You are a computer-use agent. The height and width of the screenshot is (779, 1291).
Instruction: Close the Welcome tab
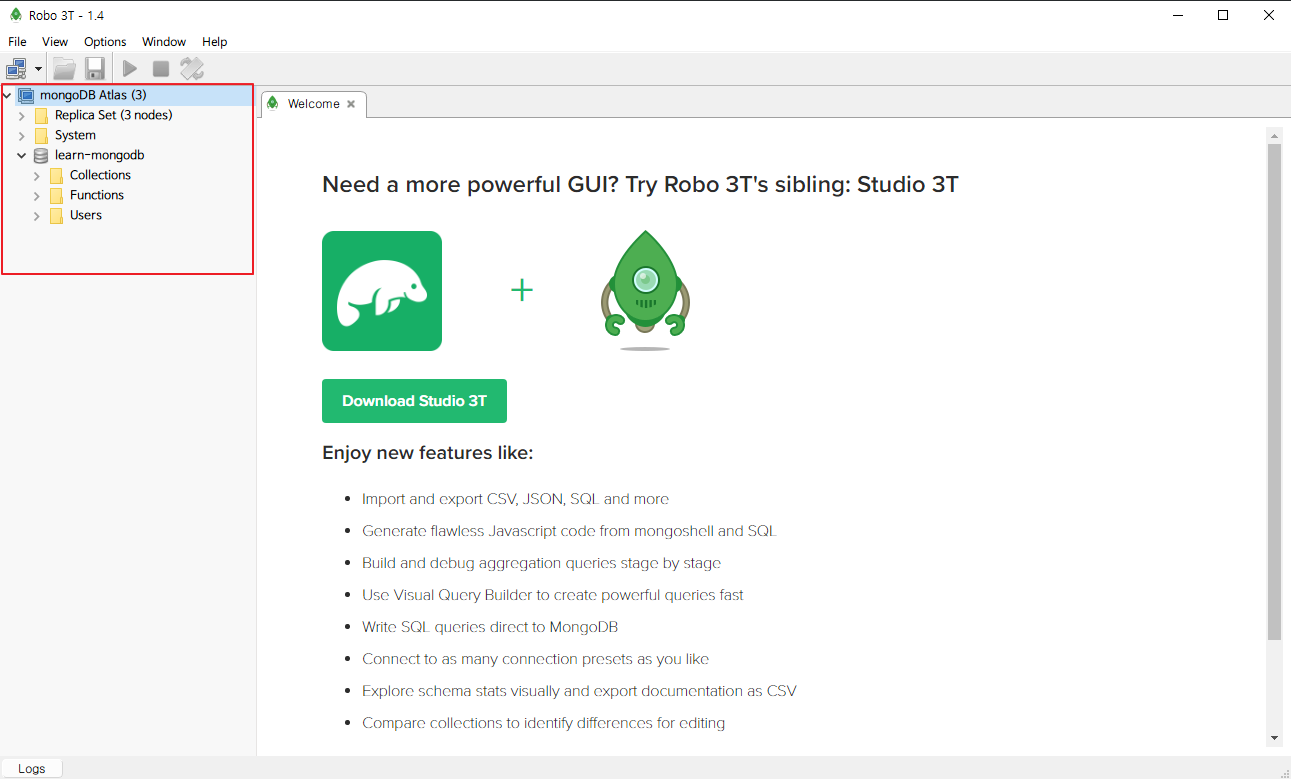pyautogui.click(x=351, y=104)
